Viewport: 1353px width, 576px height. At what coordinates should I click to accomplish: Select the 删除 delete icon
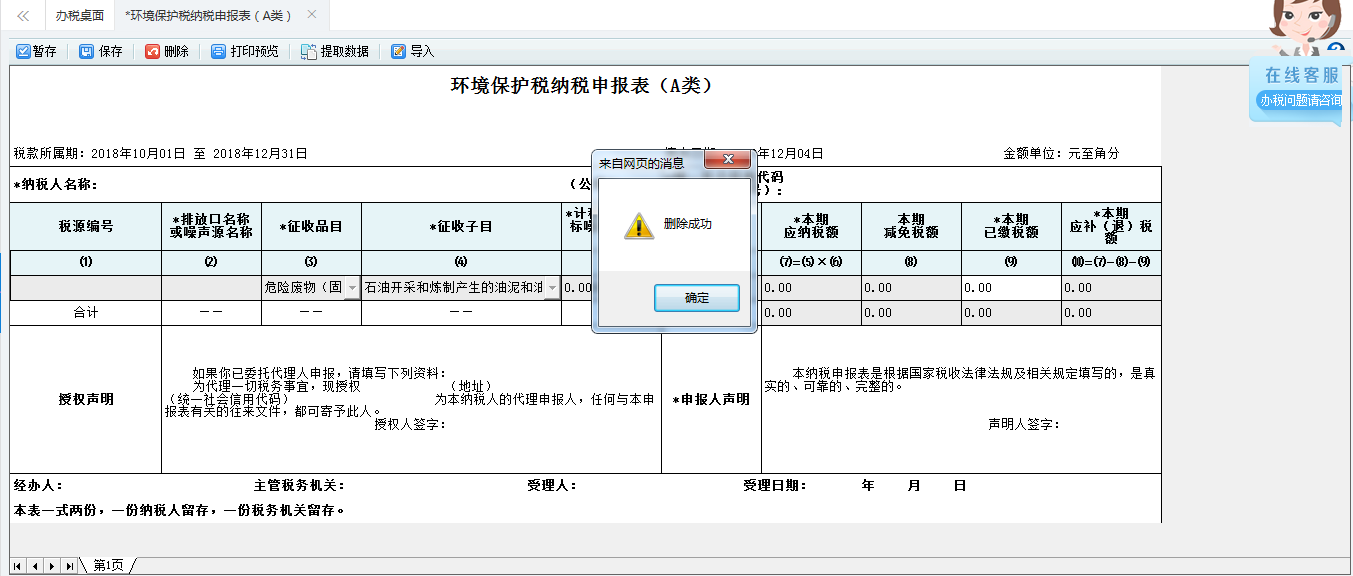coord(167,50)
